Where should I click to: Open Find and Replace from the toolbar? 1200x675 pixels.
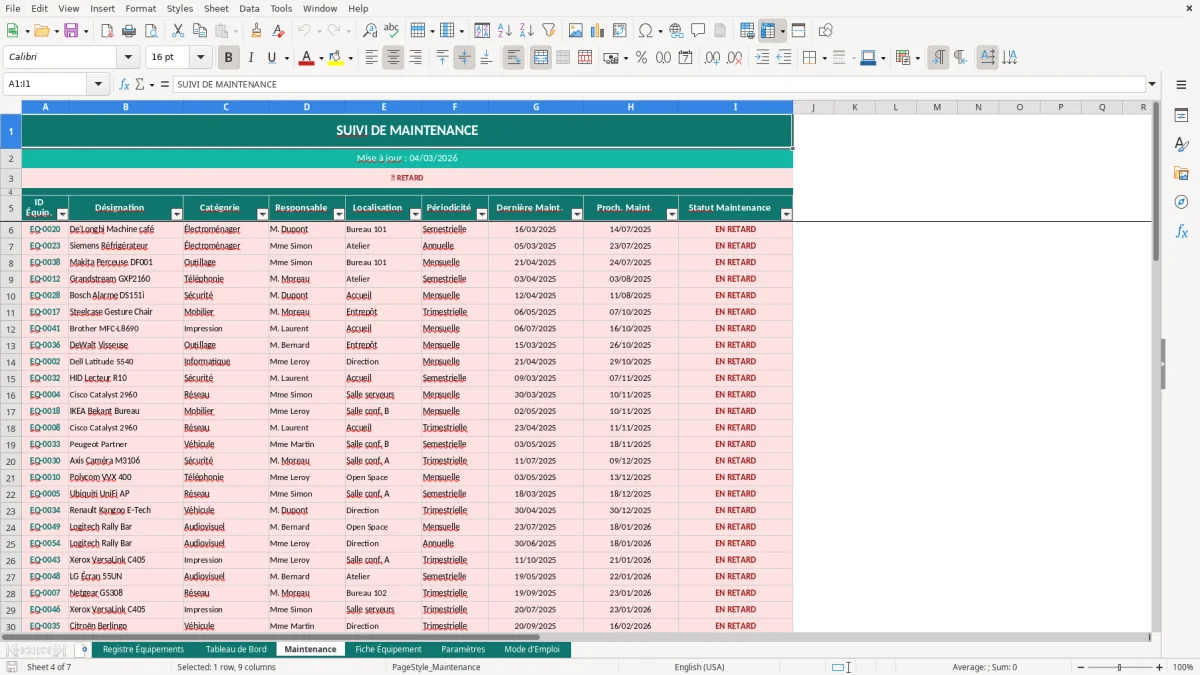point(370,31)
